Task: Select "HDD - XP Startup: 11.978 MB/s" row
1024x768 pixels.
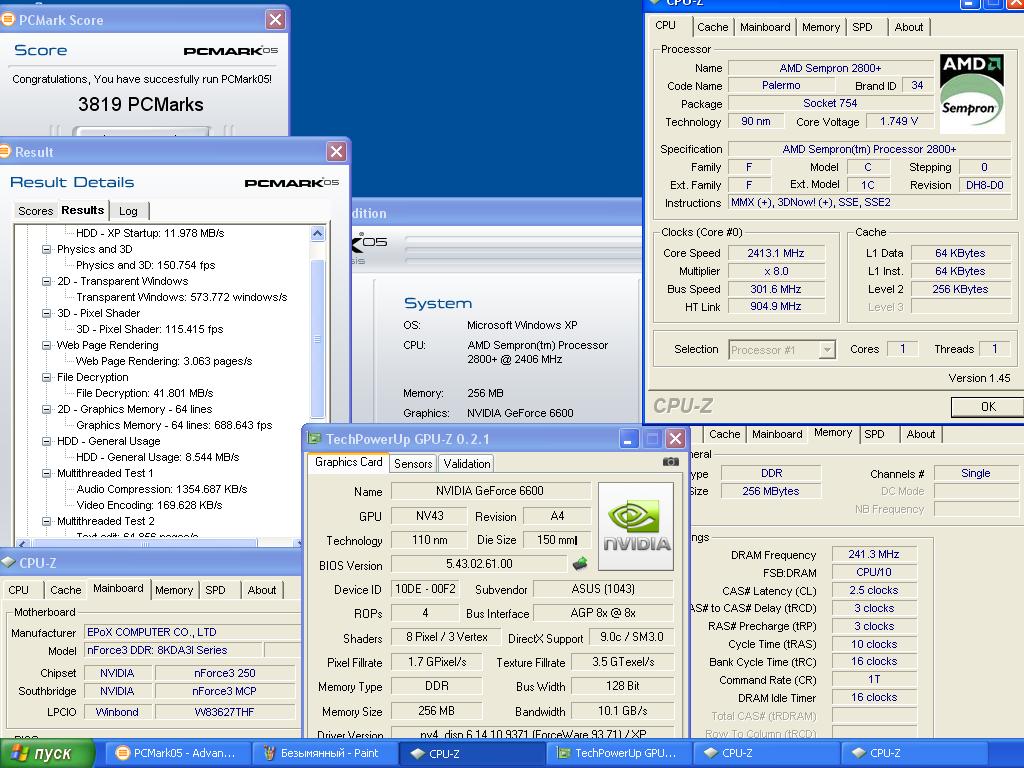Action: click(x=150, y=233)
